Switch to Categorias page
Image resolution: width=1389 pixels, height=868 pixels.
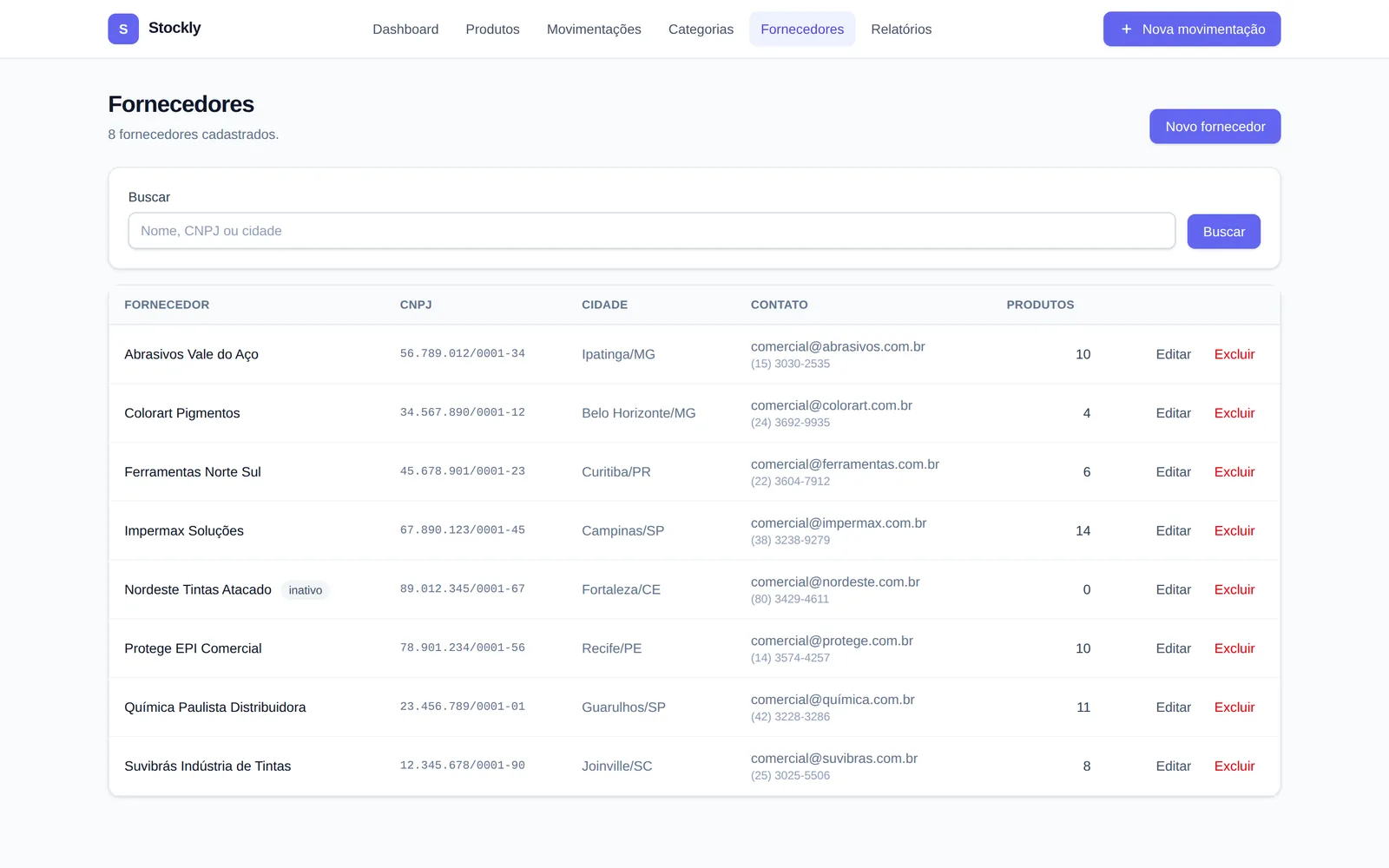(701, 30)
